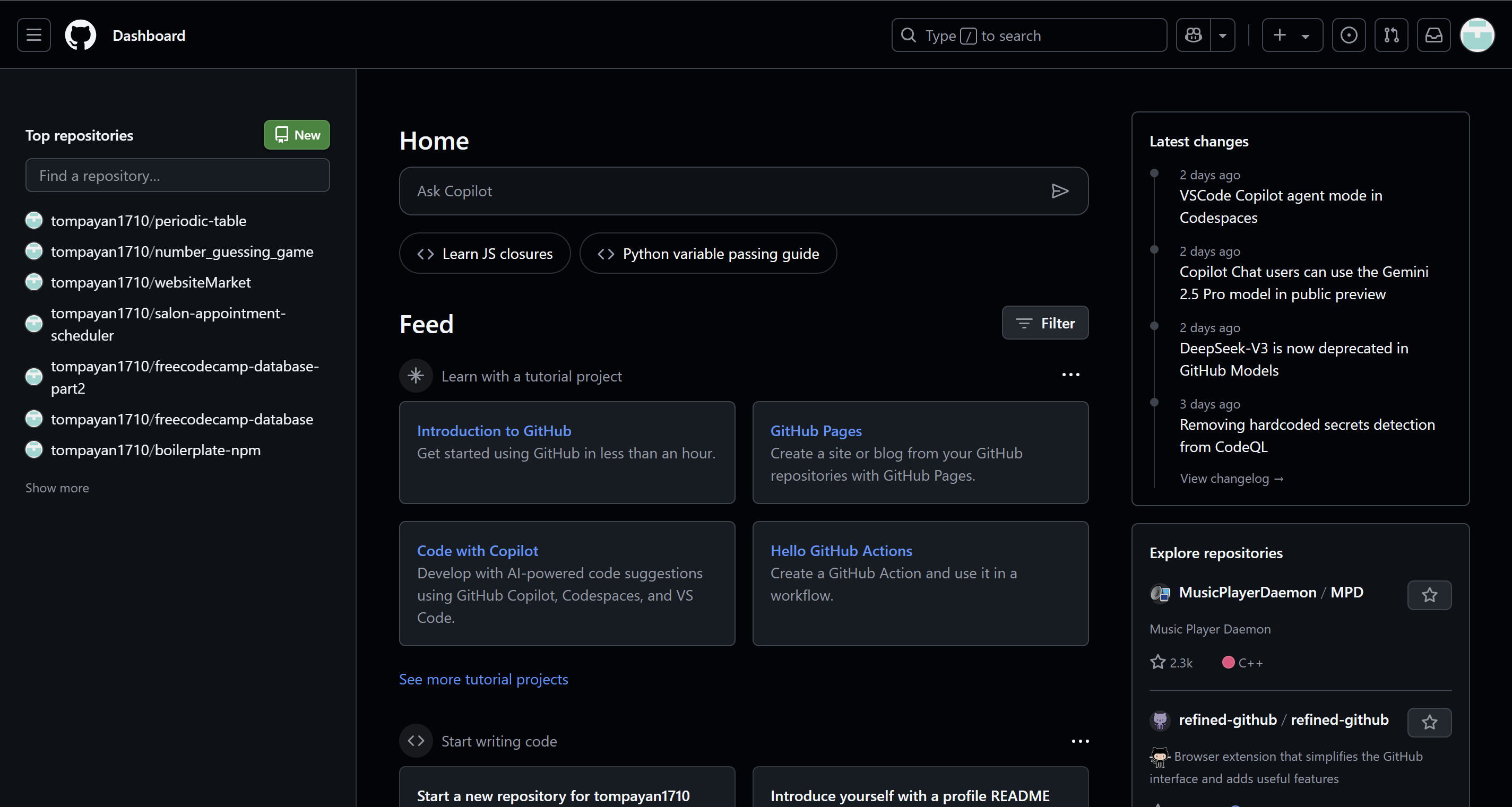Open the Copilot chat icon
The width and height of the screenshot is (1512, 807).
point(1193,35)
